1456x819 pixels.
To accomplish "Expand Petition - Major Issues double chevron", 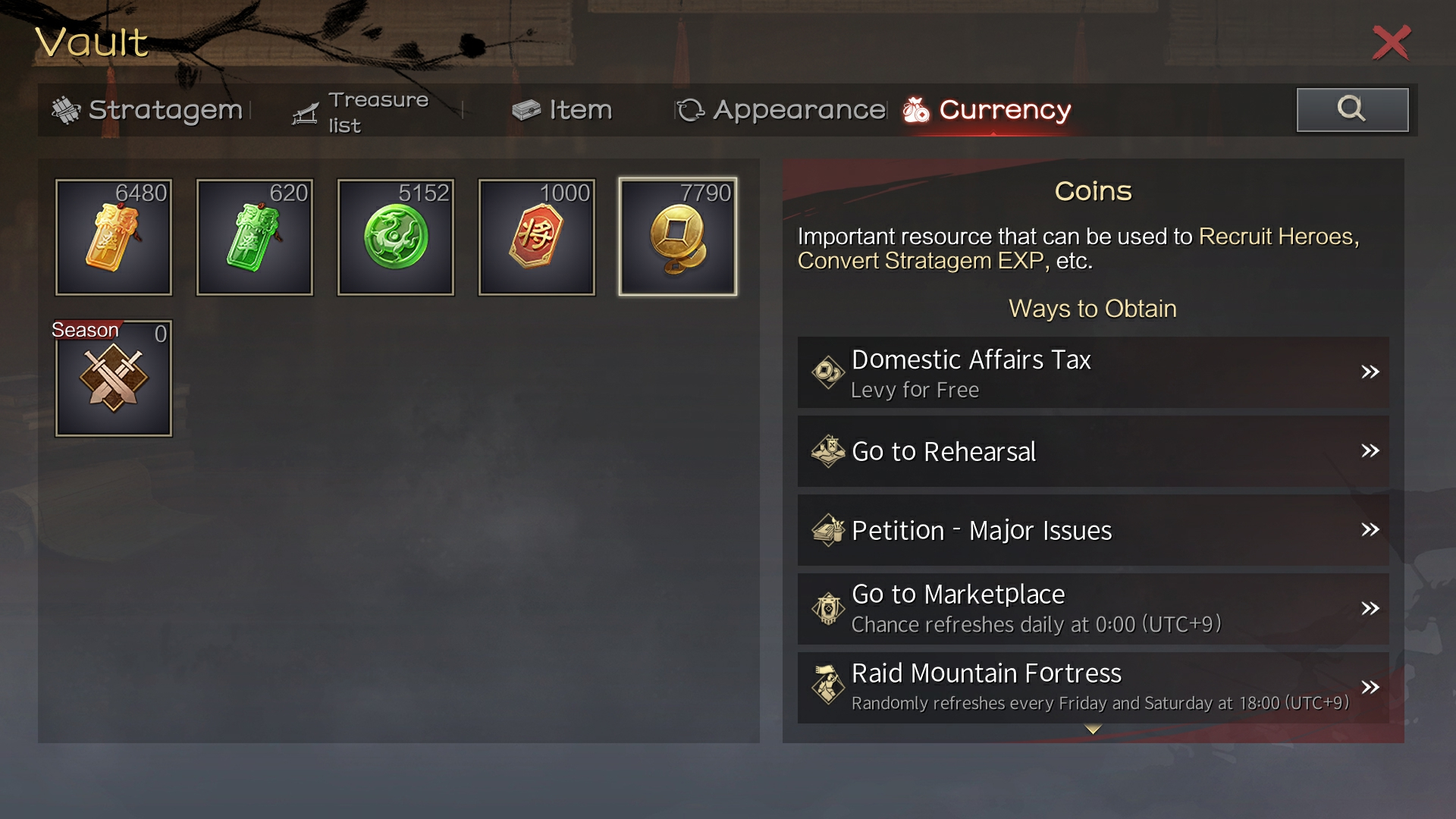I will [x=1370, y=529].
